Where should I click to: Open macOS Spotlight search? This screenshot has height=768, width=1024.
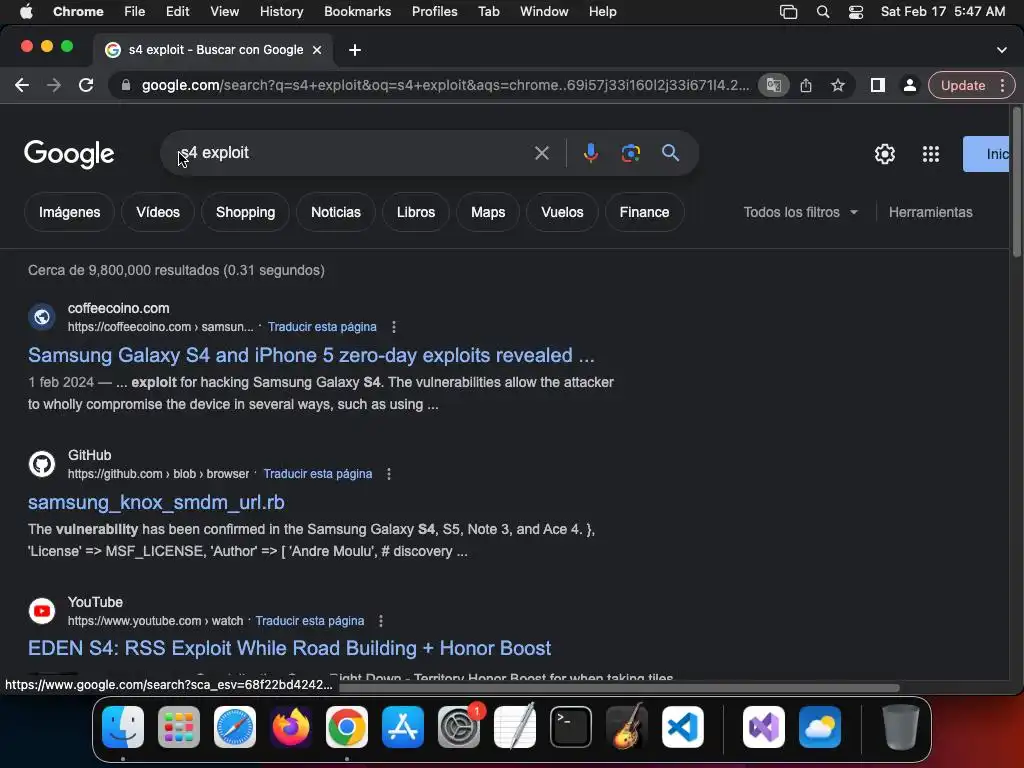823,12
